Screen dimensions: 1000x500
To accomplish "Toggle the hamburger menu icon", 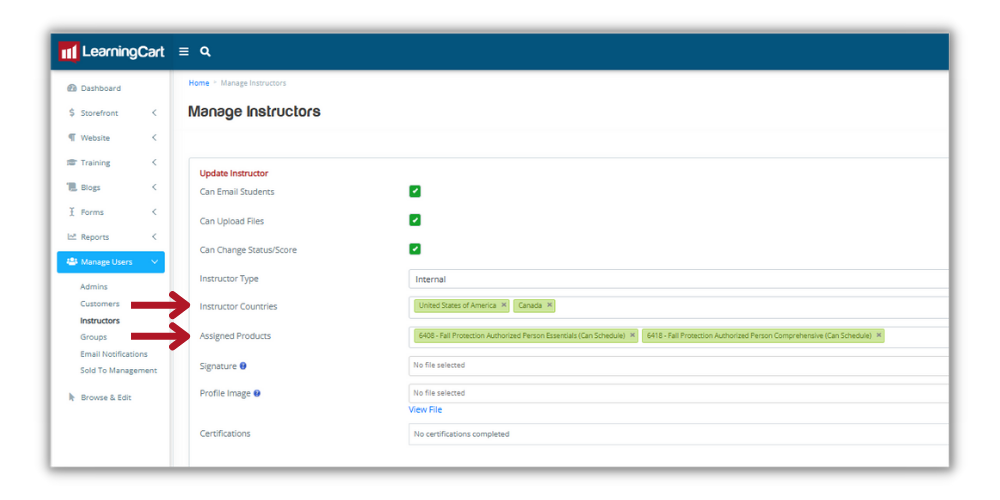I will pyautogui.click(x=184, y=52).
